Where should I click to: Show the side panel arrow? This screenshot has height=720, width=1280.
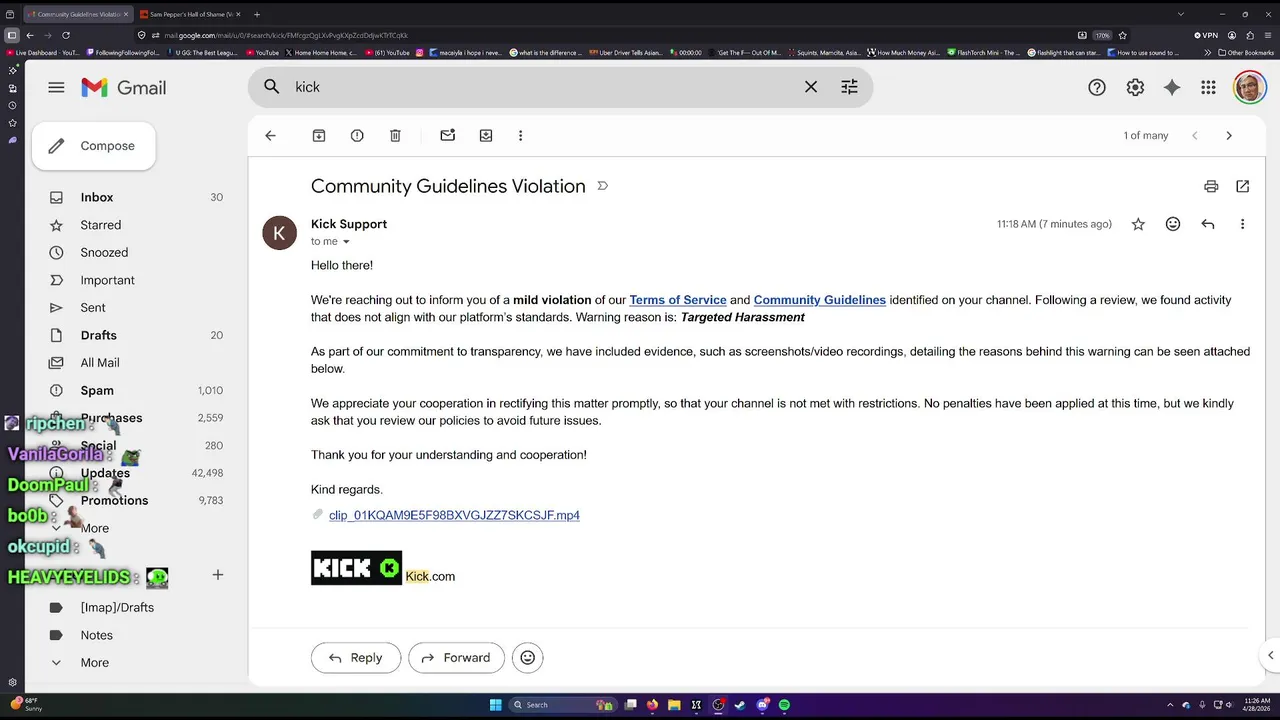[1270, 656]
